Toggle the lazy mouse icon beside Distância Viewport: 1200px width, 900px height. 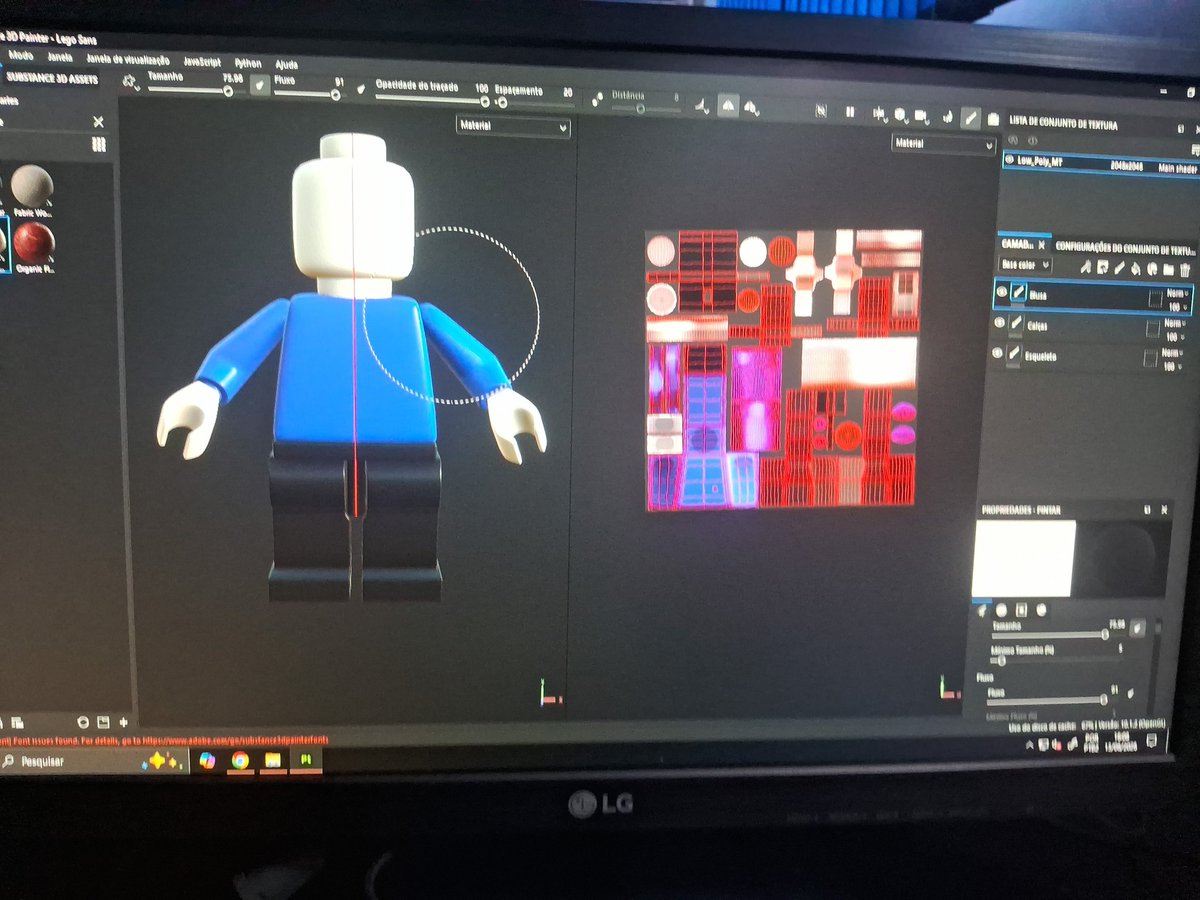tap(598, 100)
